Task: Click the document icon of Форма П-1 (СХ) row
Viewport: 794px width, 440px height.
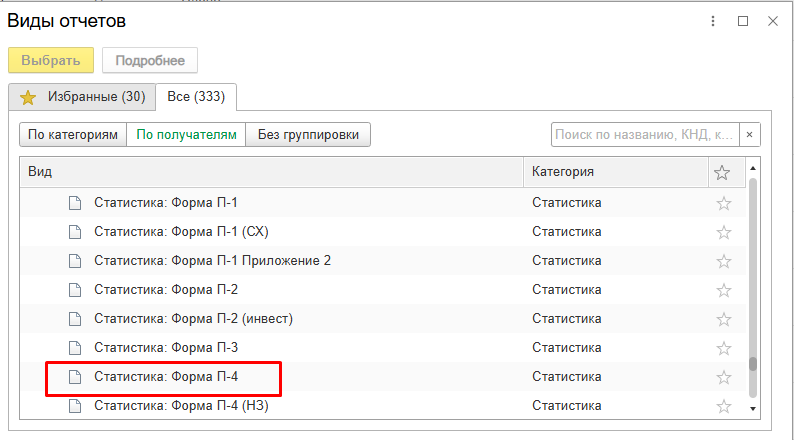Action: [75, 232]
